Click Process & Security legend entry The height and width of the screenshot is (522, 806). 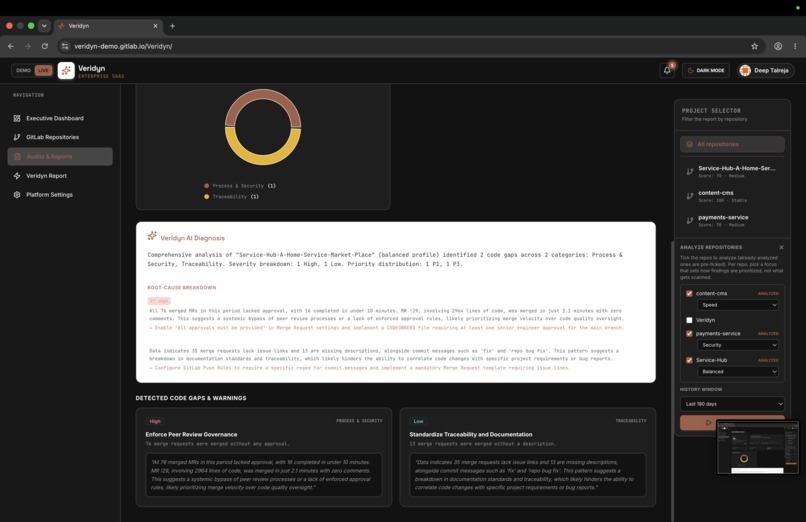pos(240,186)
